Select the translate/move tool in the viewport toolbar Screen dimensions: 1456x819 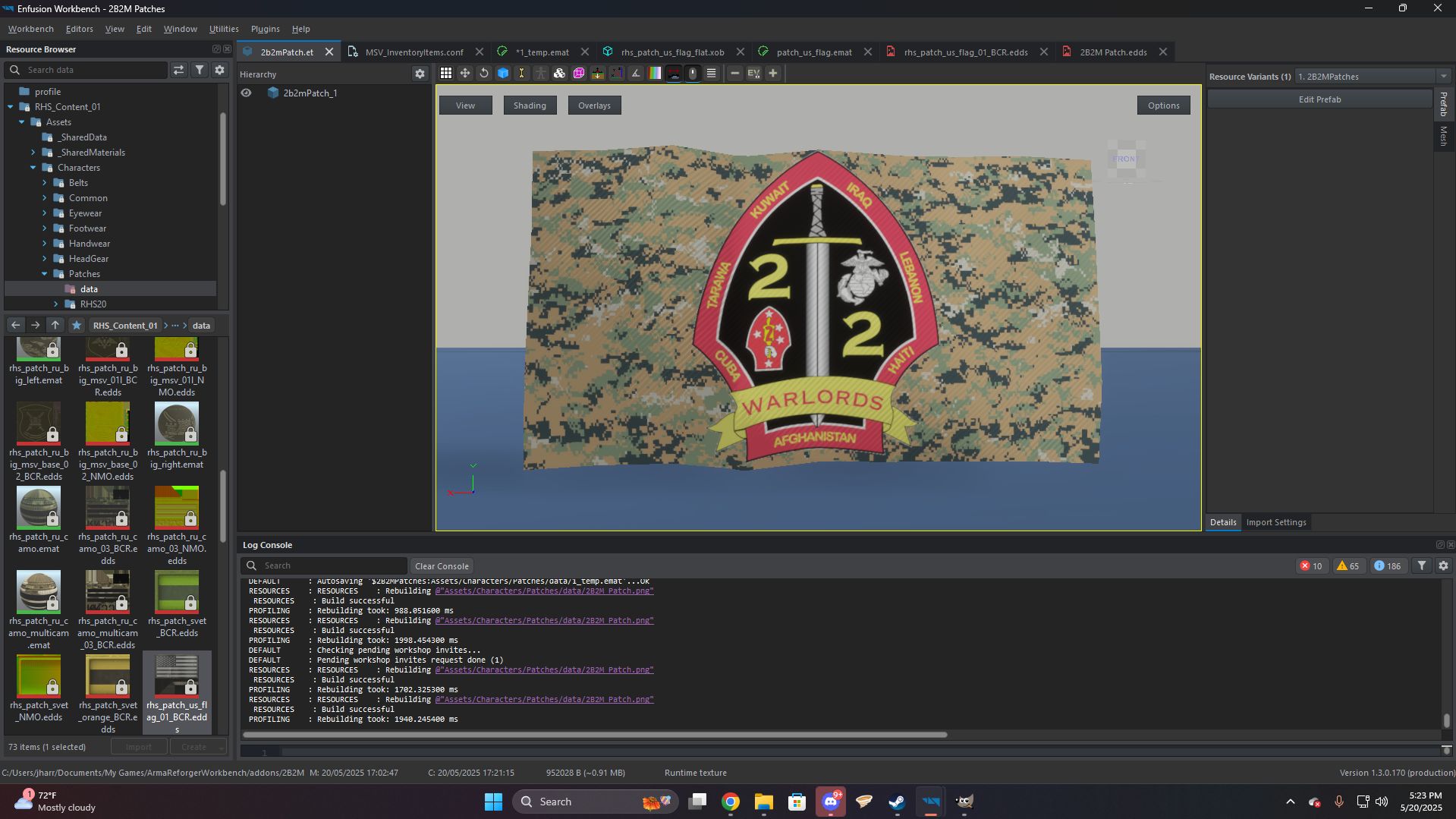tap(464, 74)
